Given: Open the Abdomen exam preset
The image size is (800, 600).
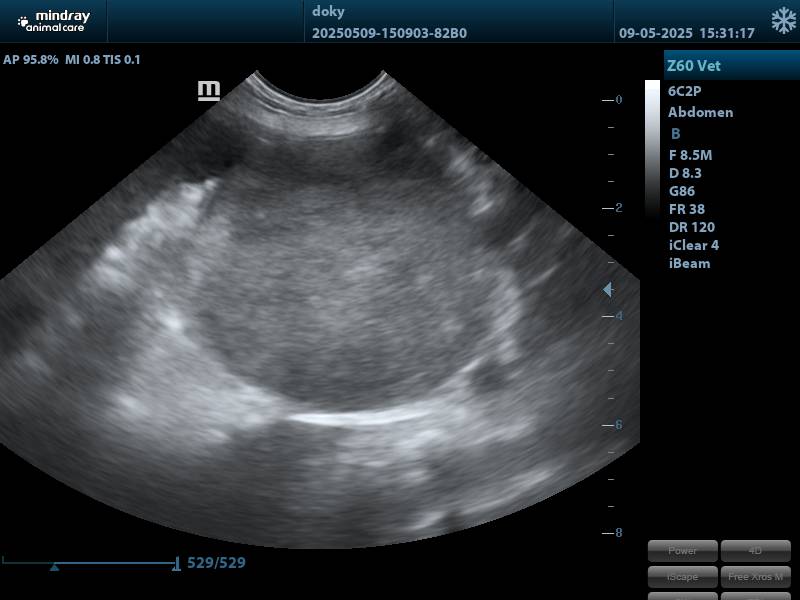Looking at the screenshot, I should [700, 112].
